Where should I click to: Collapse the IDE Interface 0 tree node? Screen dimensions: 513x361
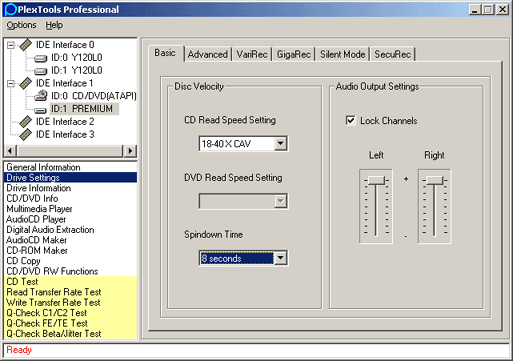click(11, 45)
